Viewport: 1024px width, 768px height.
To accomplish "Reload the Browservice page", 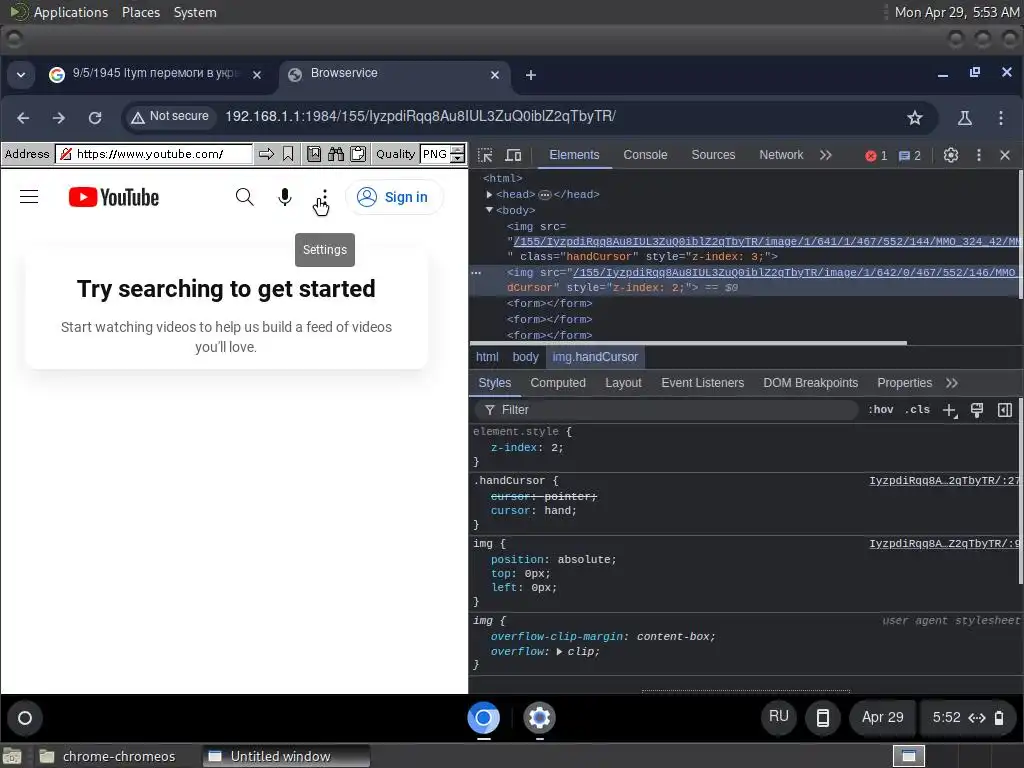I will (x=95, y=118).
